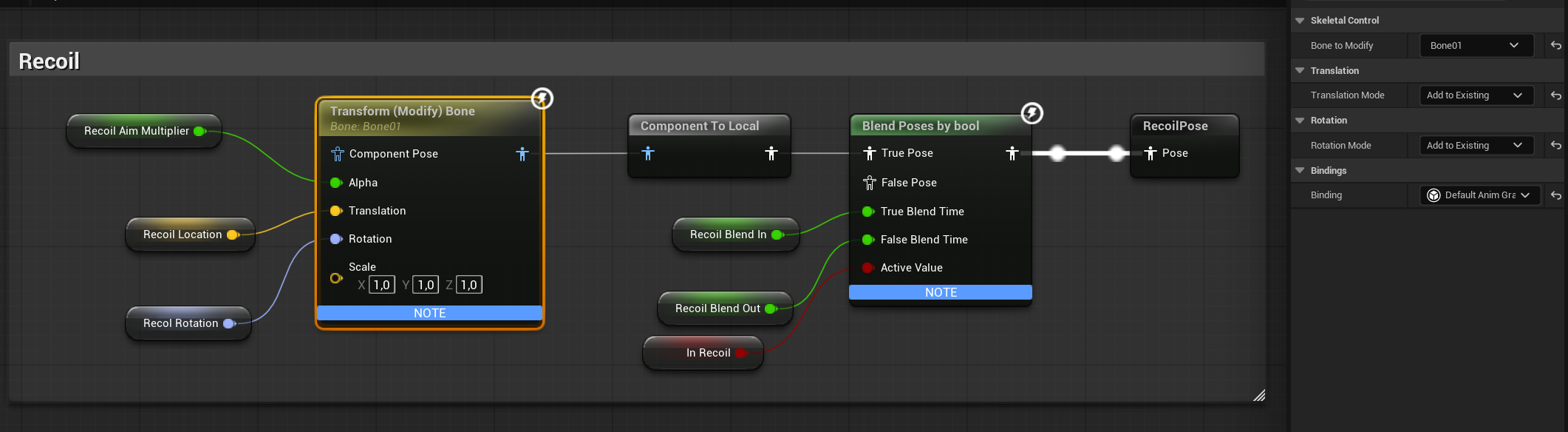1568x432 pixels.
Task: Reset Bone to Modify to default
Action: click(x=1555, y=46)
